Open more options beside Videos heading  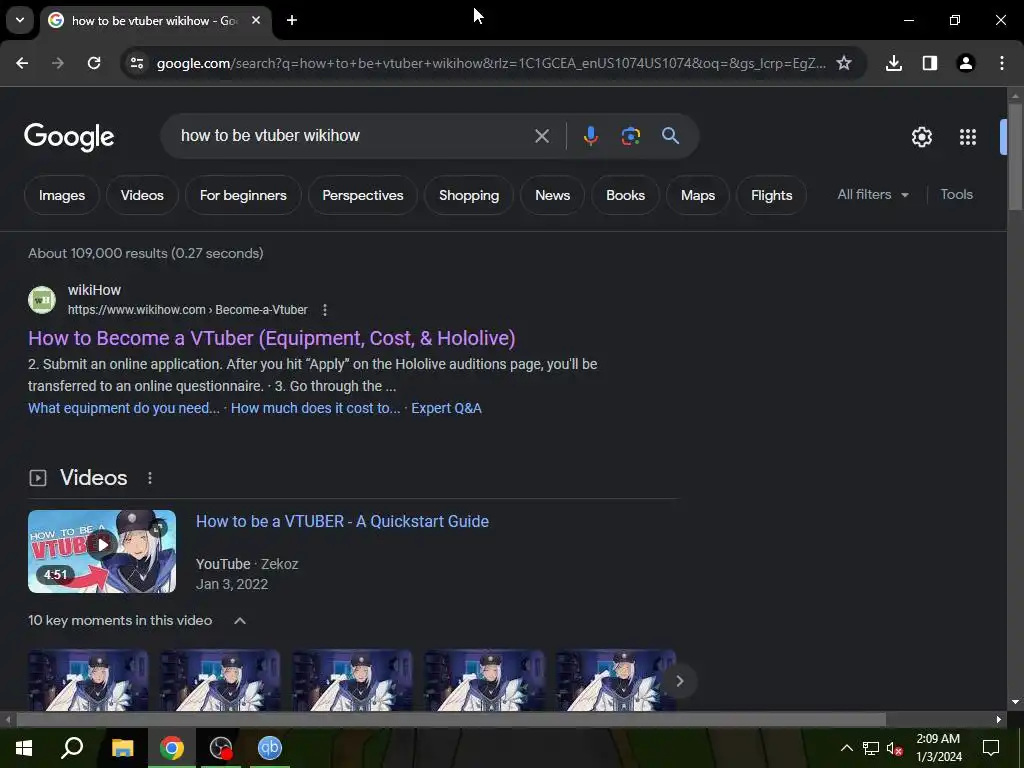coord(150,478)
